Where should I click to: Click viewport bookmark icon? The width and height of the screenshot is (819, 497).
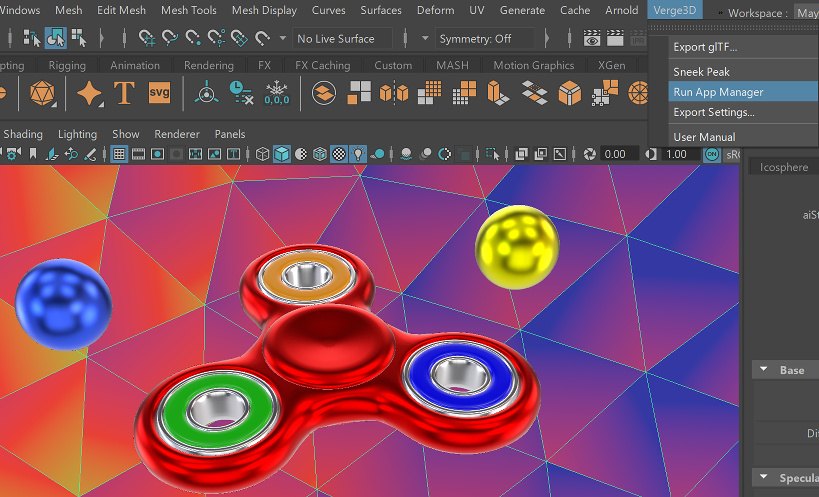[33, 154]
